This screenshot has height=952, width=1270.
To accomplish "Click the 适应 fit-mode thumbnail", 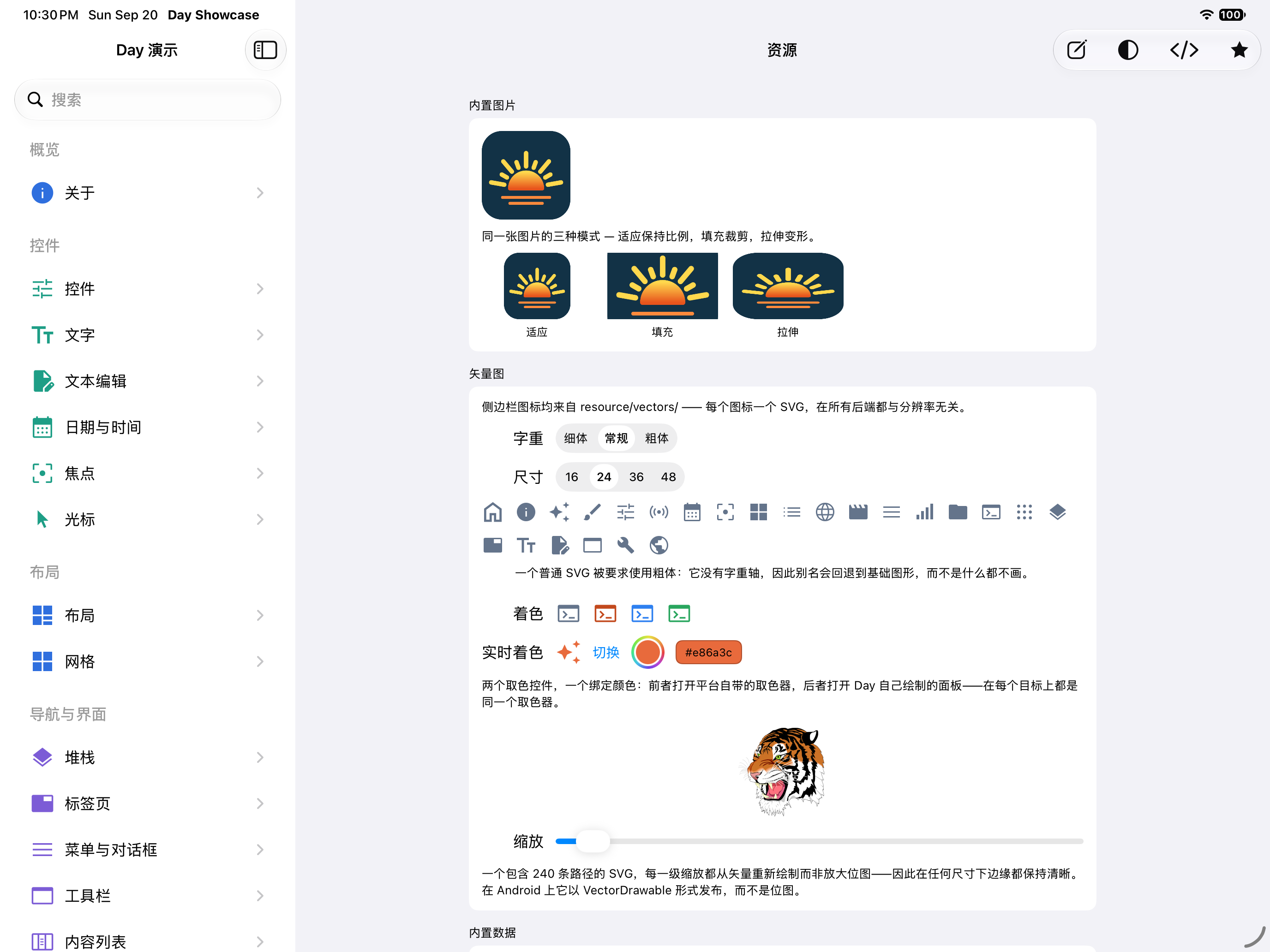I will (x=537, y=286).
